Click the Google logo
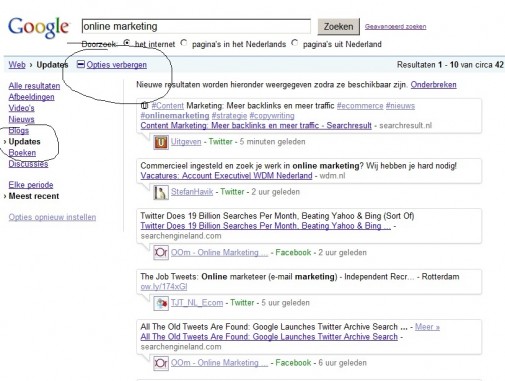505x381 pixels. coord(39,27)
